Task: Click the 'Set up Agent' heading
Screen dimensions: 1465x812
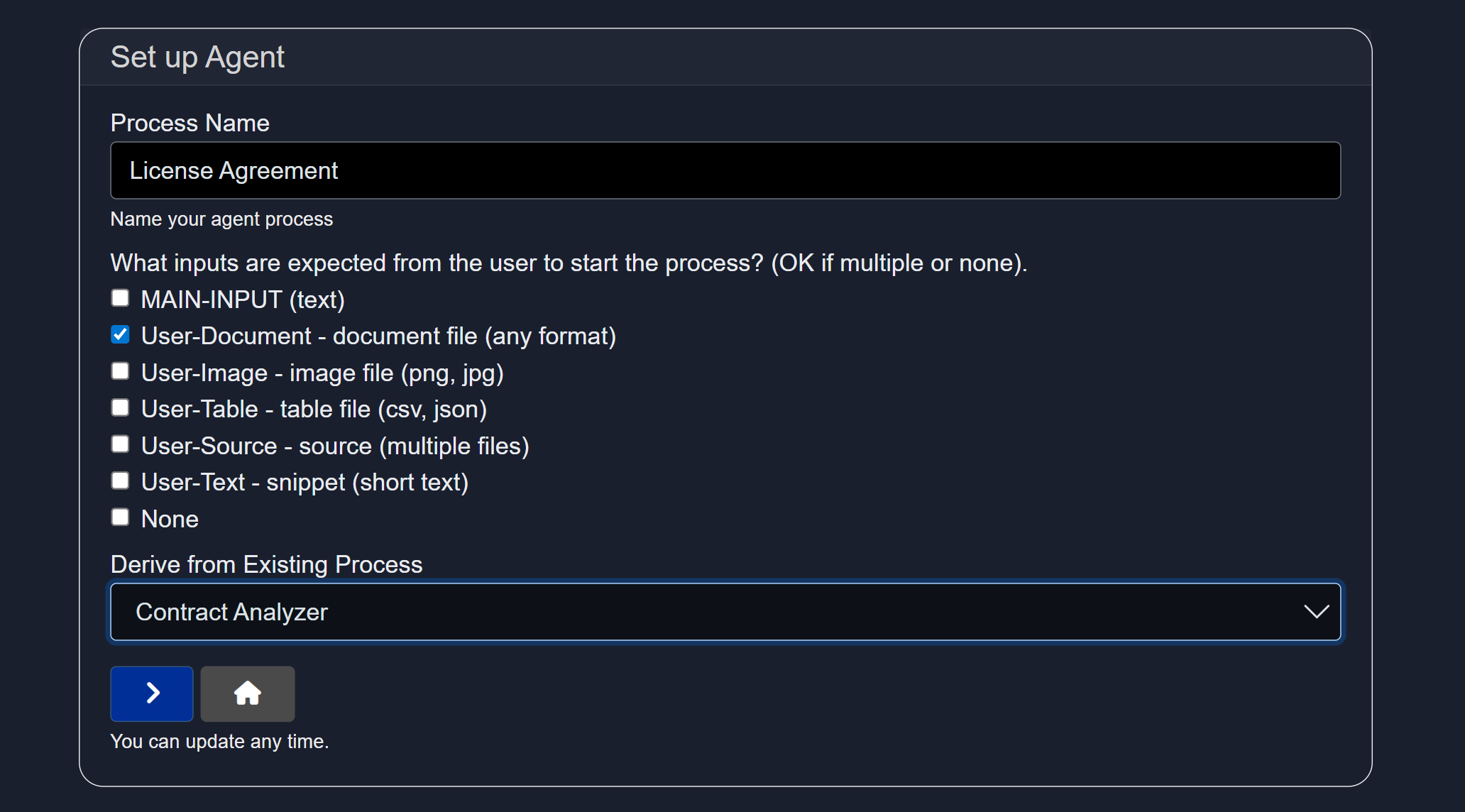Action: pos(197,57)
